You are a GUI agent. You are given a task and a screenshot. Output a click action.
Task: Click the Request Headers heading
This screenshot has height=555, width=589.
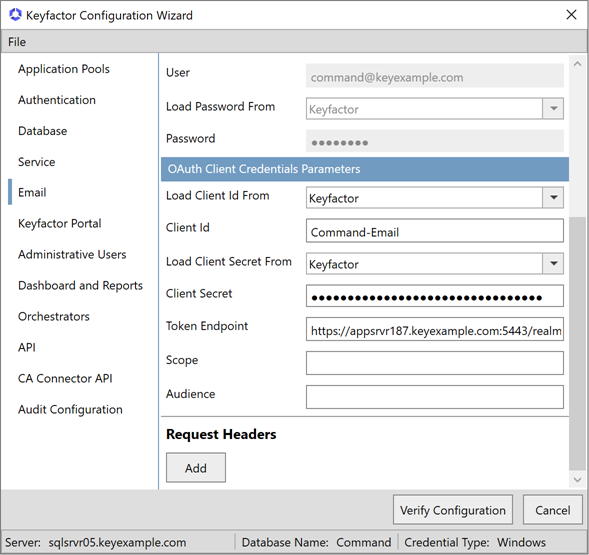[x=221, y=434]
